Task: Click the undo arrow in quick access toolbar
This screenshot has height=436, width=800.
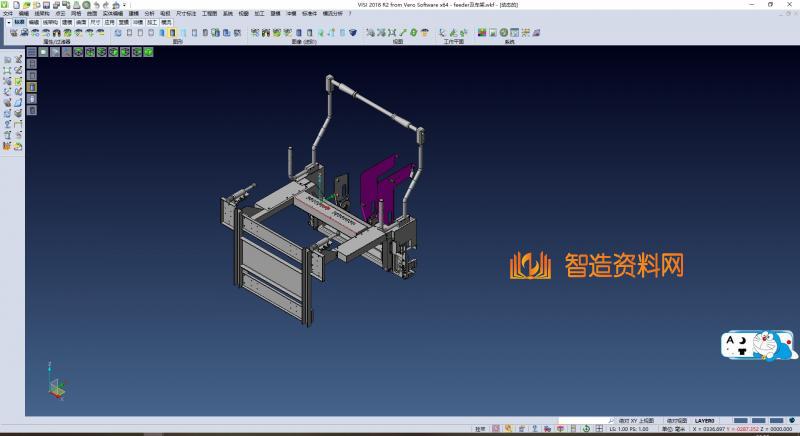Action: [x=97, y=5]
